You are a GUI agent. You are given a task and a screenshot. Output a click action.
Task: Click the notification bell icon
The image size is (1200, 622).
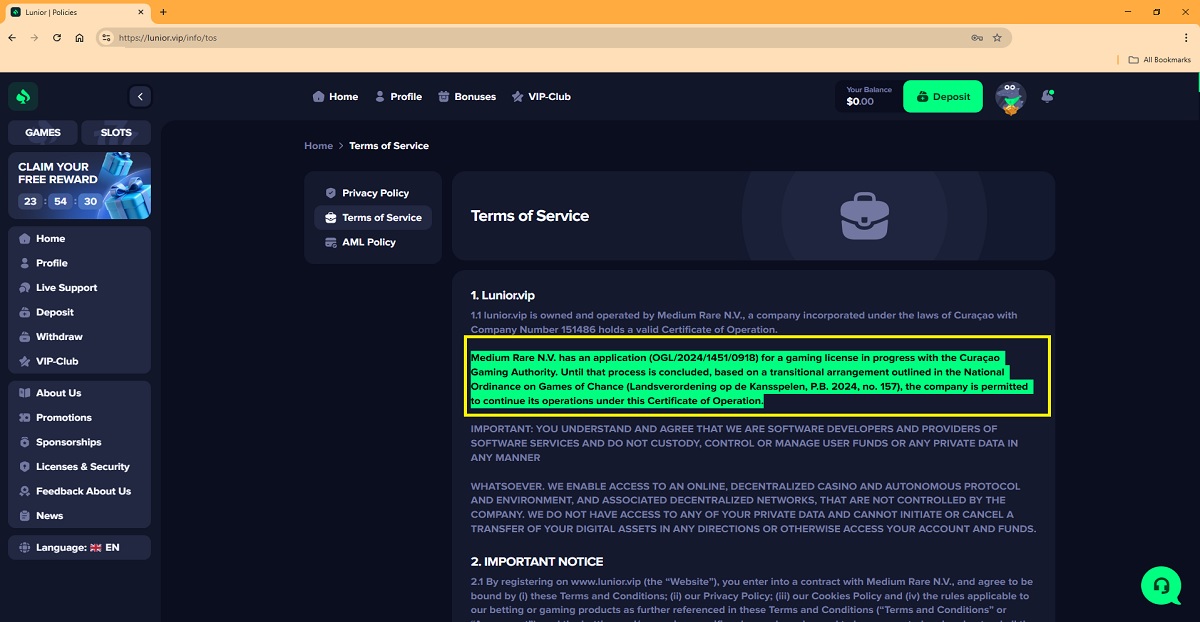pyautogui.click(x=1047, y=97)
